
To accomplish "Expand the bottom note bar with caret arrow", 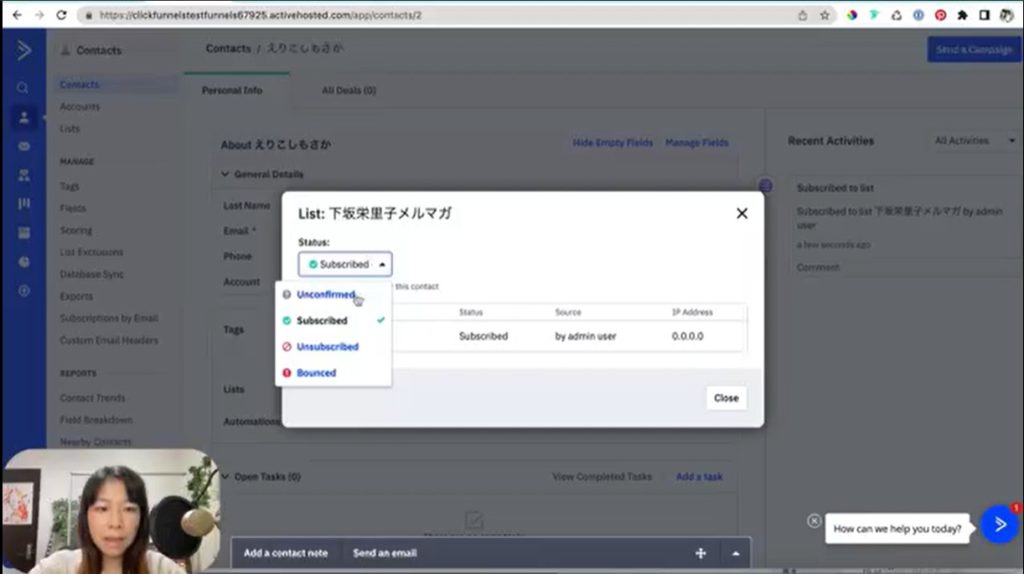I will [736, 553].
